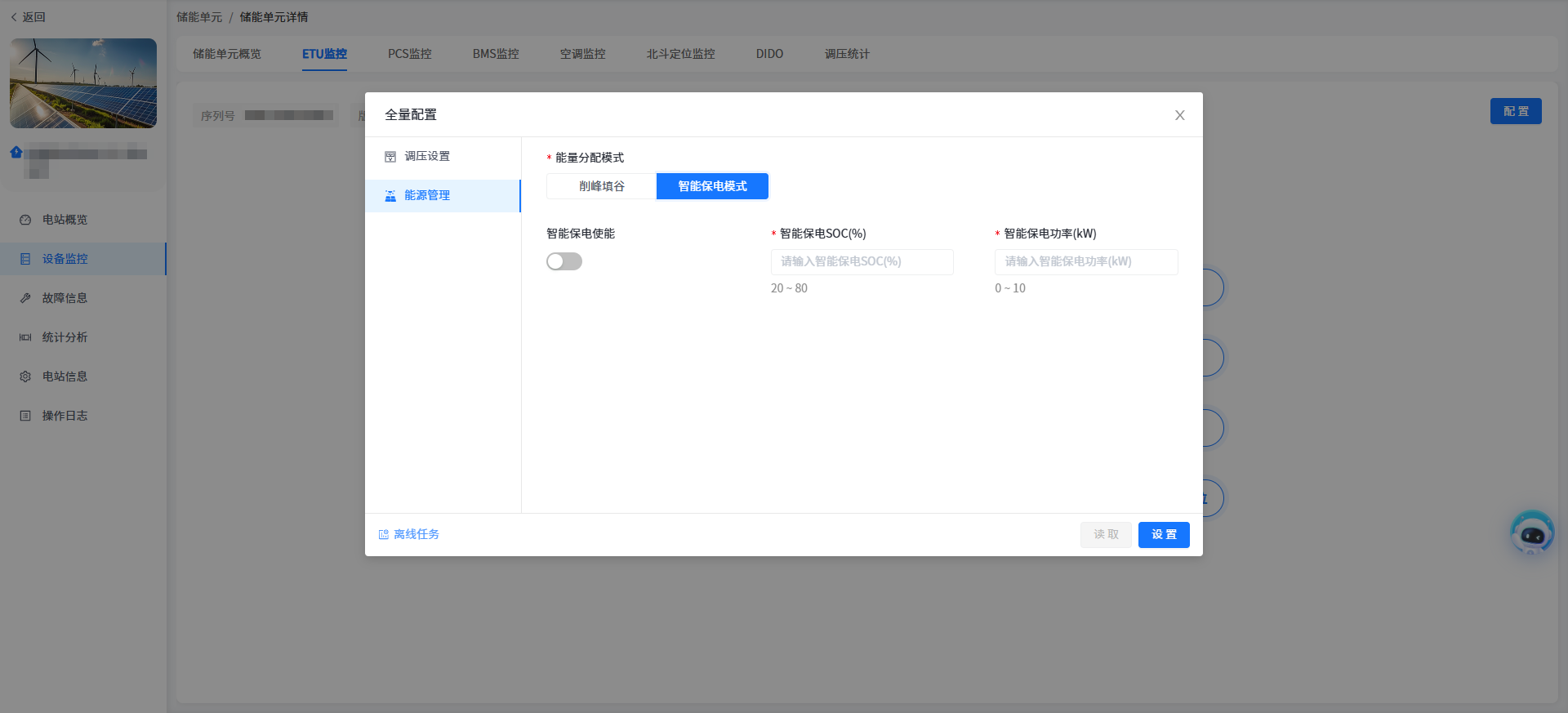
Task: Open the BMS监控 tab
Action: [x=496, y=54]
